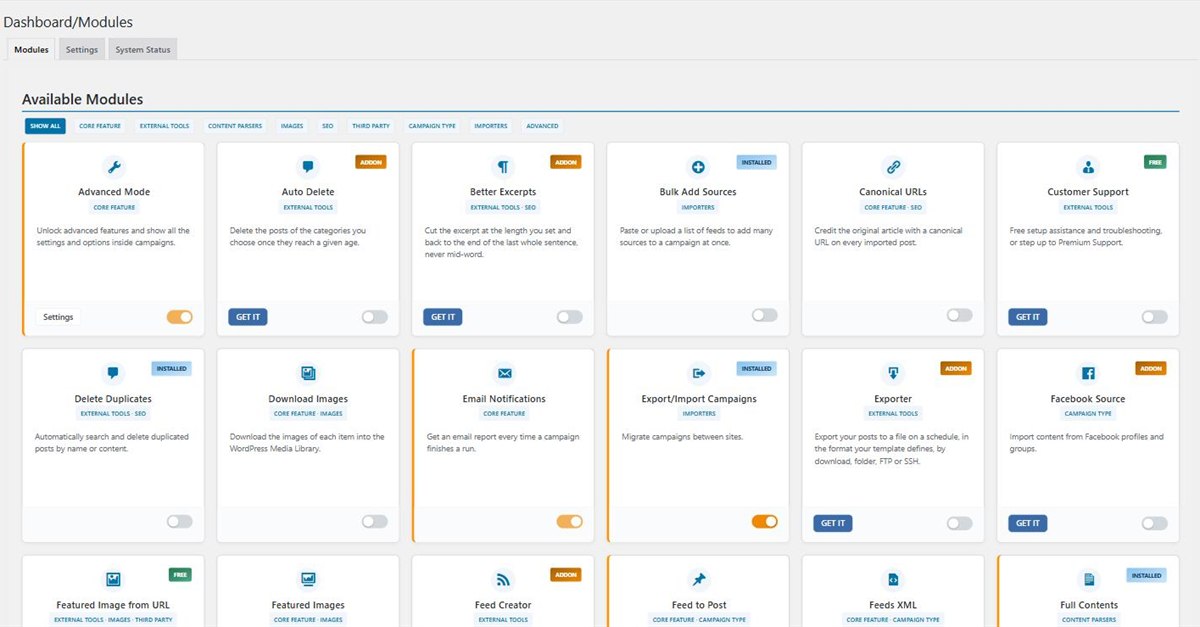Click the Export/Import Campaigns arrow icon

click(698, 373)
